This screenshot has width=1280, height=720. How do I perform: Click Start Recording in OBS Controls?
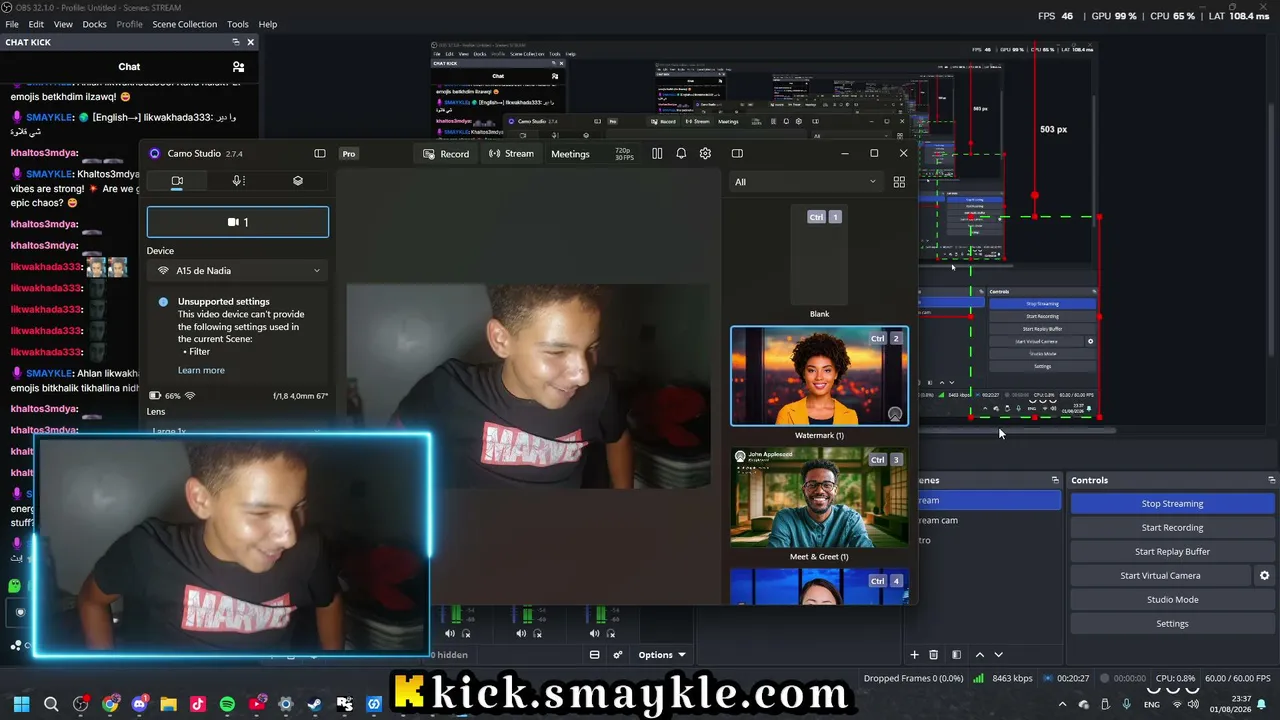click(1172, 527)
